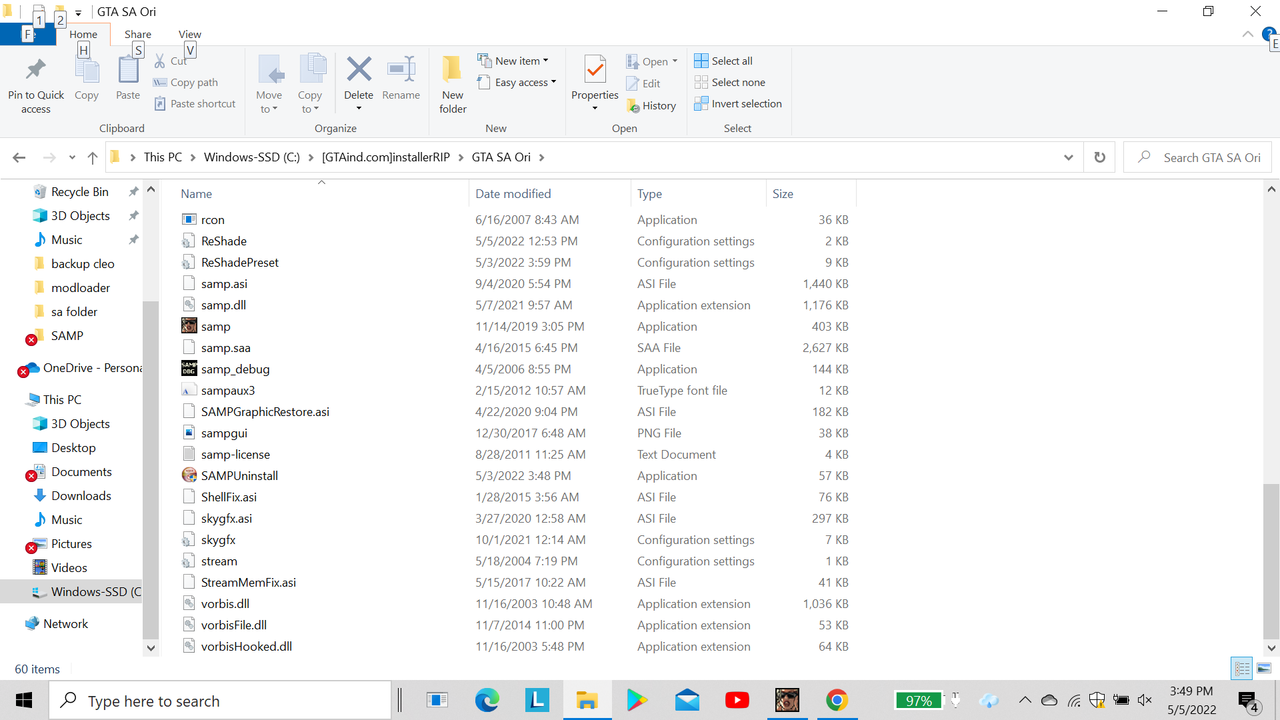
Task: Go back with the Back arrow
Action: click(x=19, y=158)
